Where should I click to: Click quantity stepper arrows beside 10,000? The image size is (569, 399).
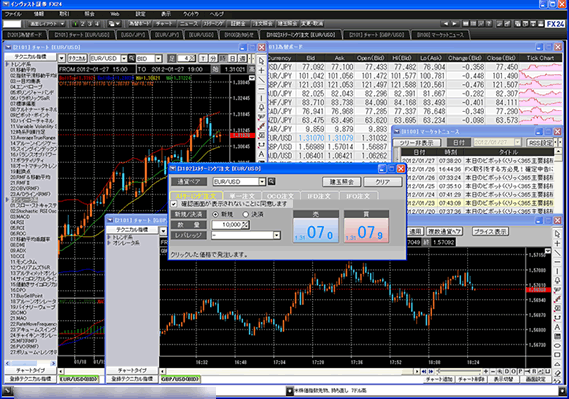point(246,225)
